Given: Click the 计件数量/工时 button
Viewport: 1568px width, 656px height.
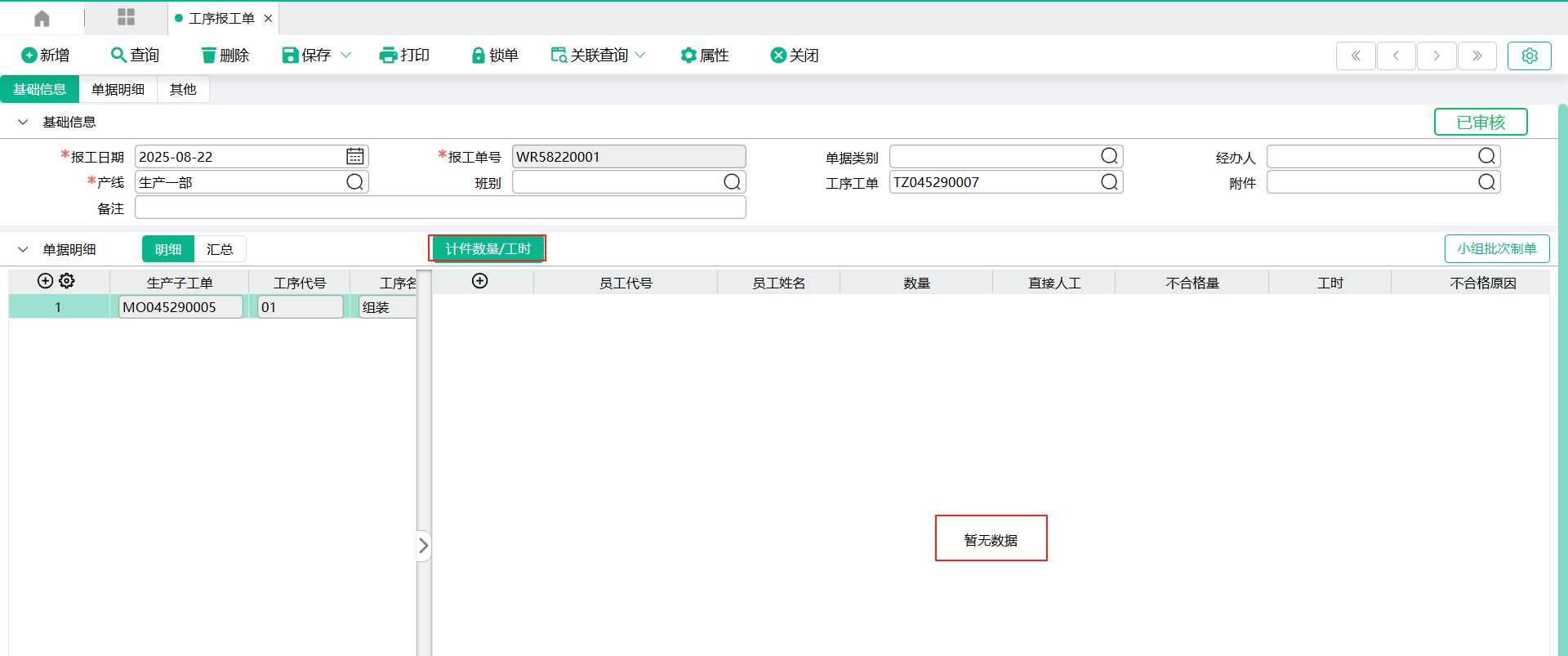Looking at the screenshot, I should (x=488, y=248).
